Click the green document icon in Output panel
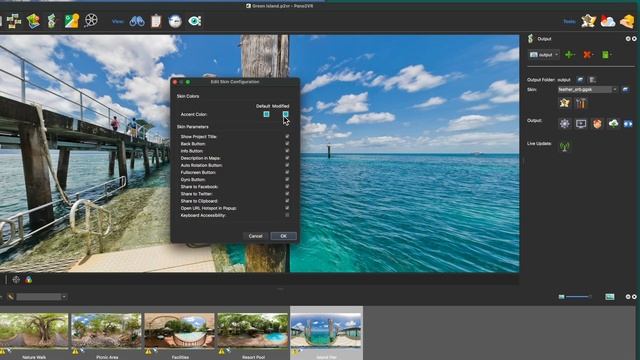 click(x=605, y=54)
